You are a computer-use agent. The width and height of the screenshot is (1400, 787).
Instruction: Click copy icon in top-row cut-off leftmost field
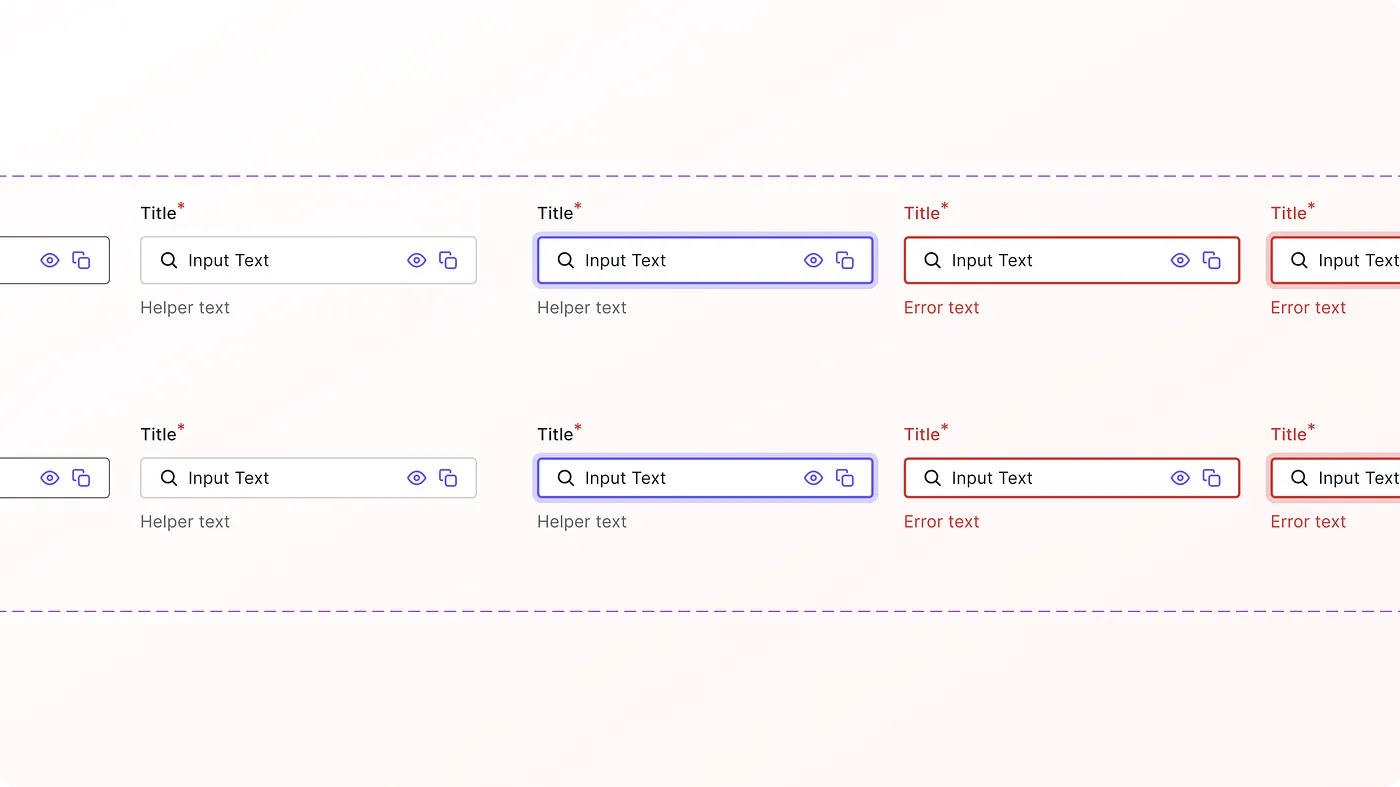click(81, 260)
